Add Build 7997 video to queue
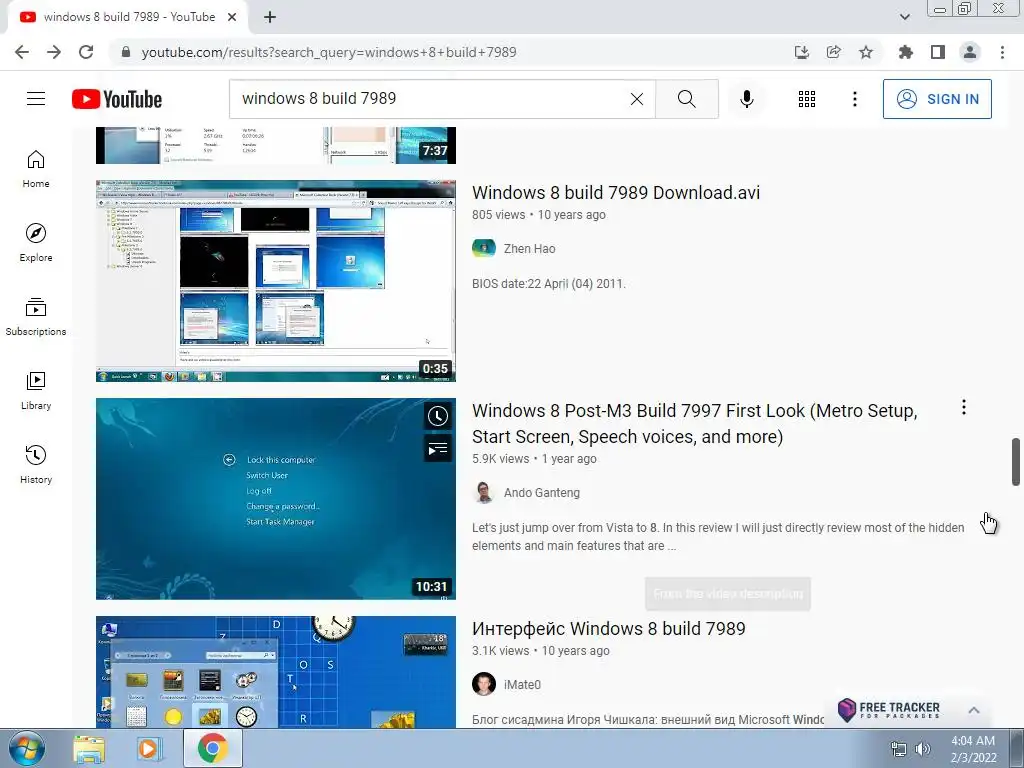 (438, 449)
